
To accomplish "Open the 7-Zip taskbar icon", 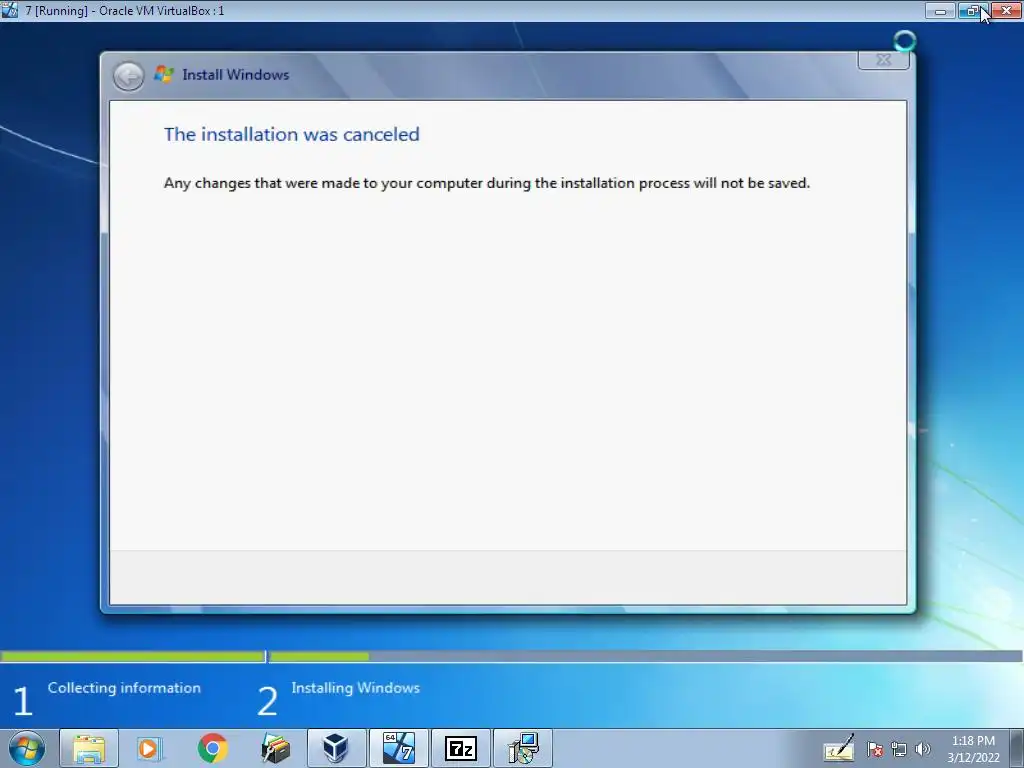I will [460, 748].
